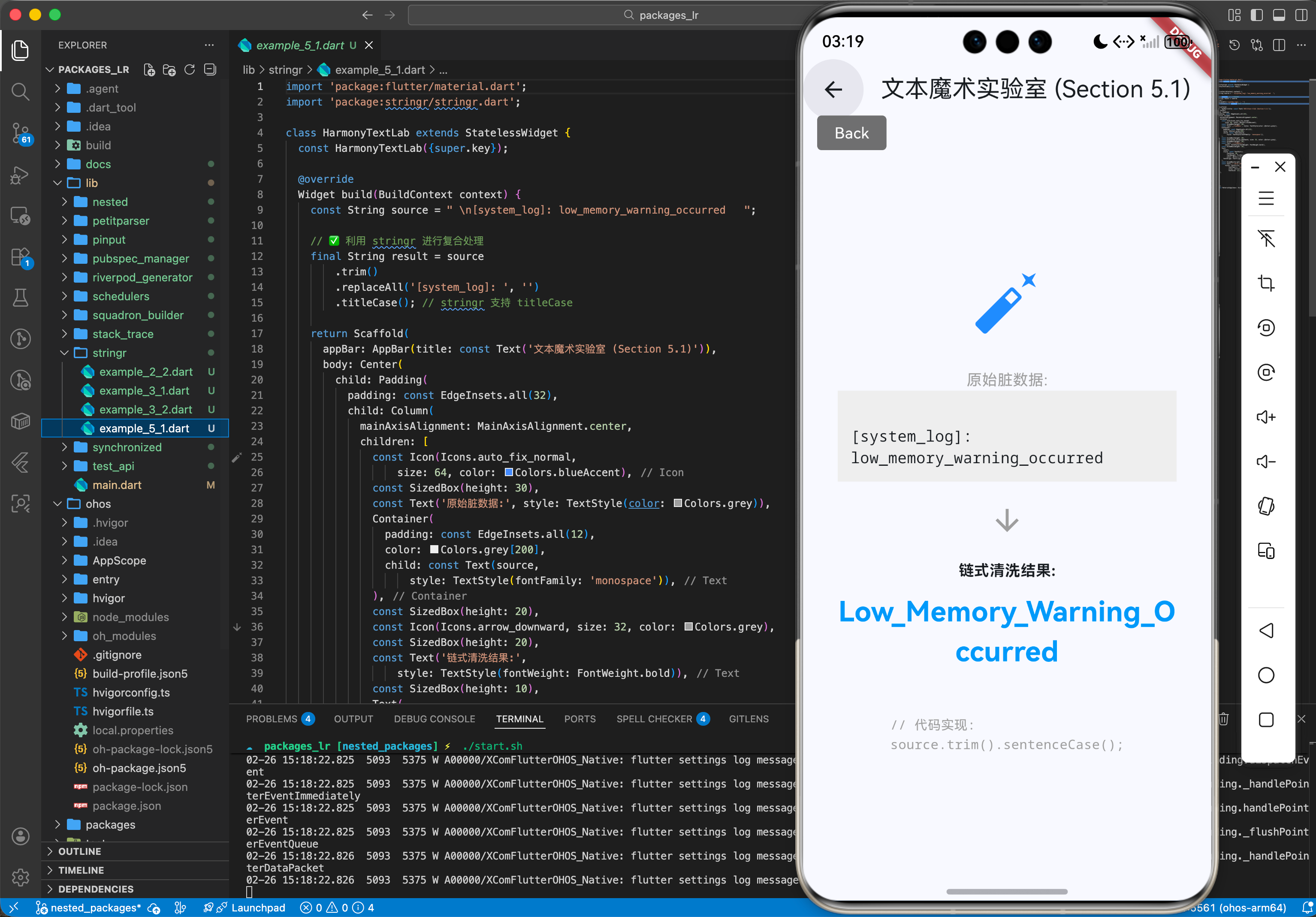Collapse the ohos folder
The image size is (1316, 917).
coord(135,504)
